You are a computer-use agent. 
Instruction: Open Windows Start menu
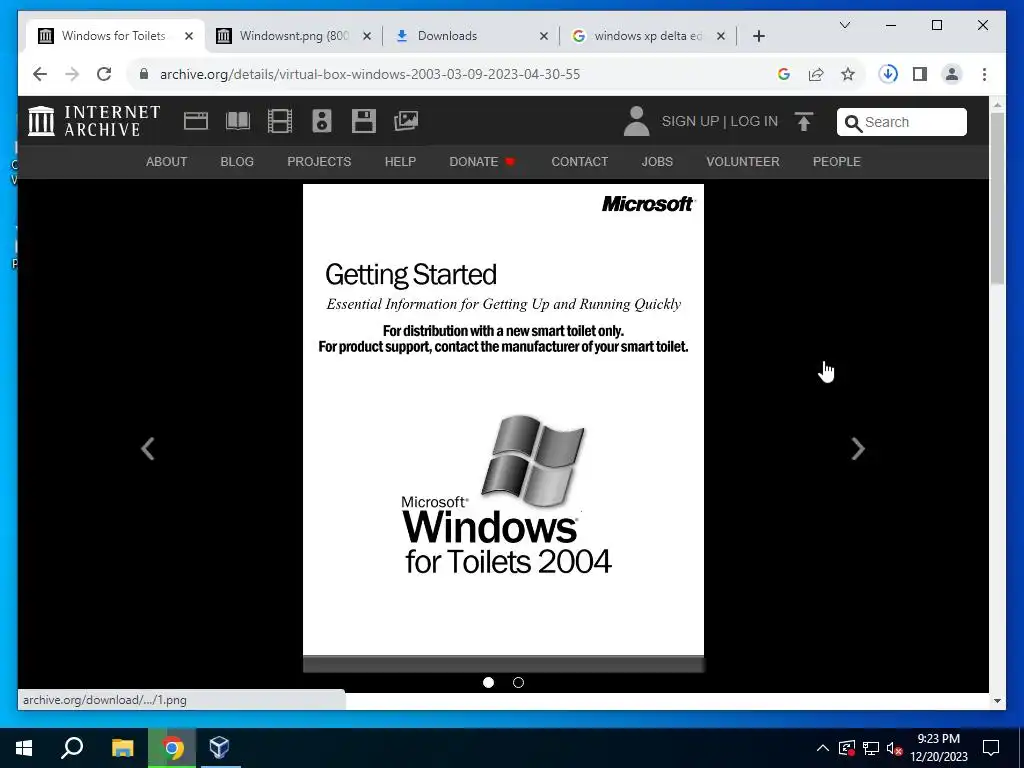(x=24, y=748)
